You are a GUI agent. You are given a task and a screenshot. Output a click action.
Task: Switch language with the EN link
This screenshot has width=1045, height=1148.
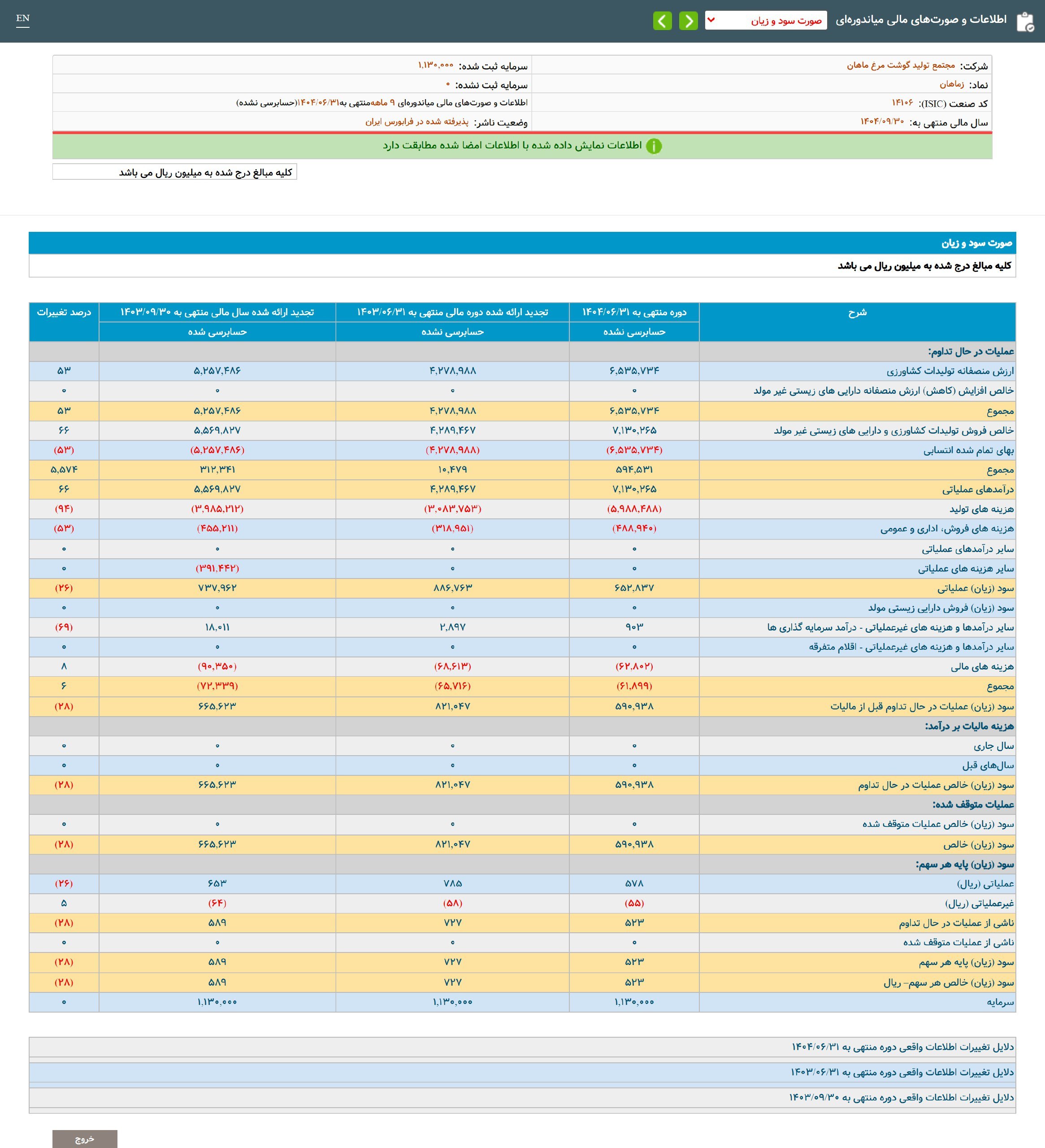point(23,18)
